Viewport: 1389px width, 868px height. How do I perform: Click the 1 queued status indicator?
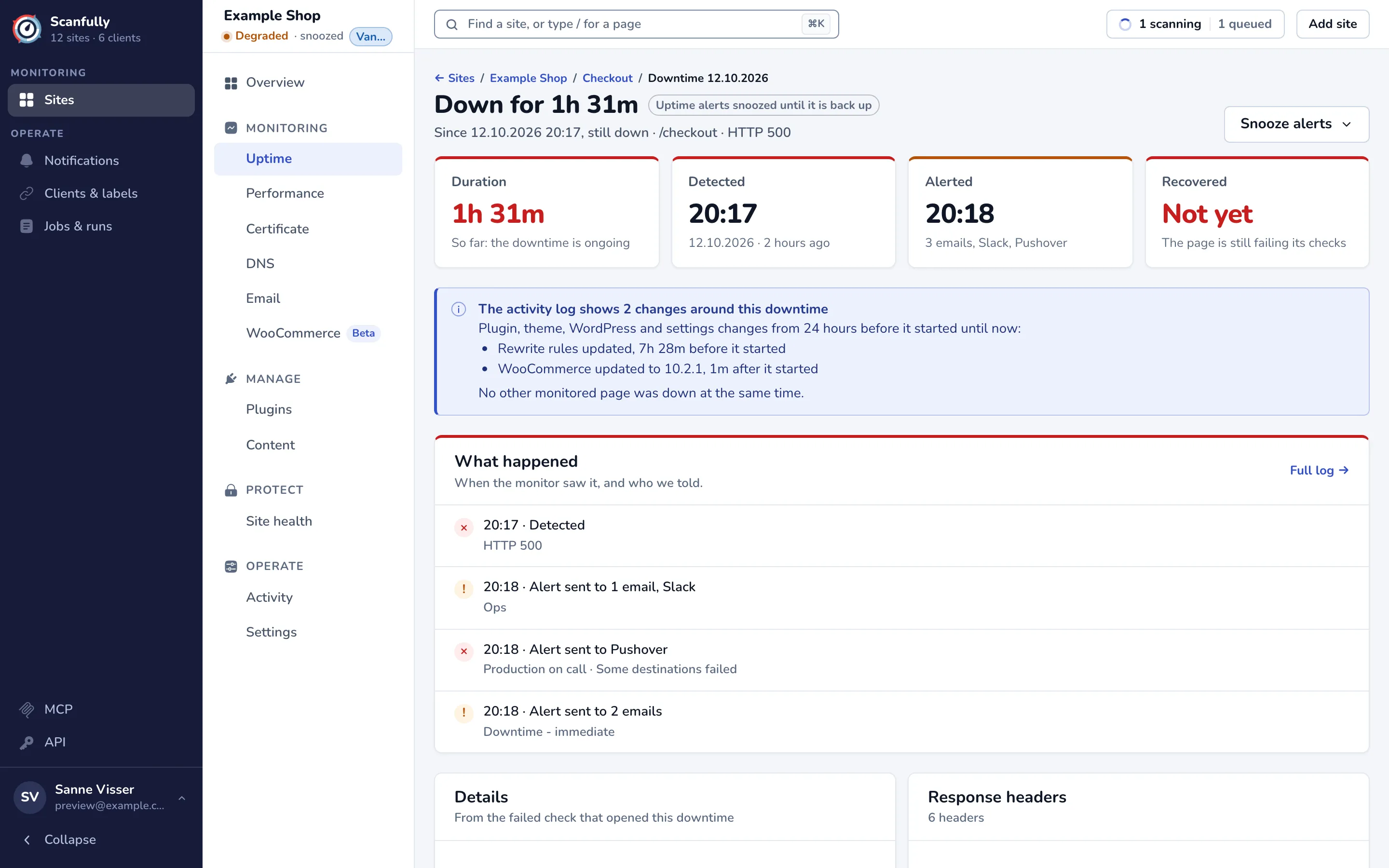click(x=1244, y=24)
